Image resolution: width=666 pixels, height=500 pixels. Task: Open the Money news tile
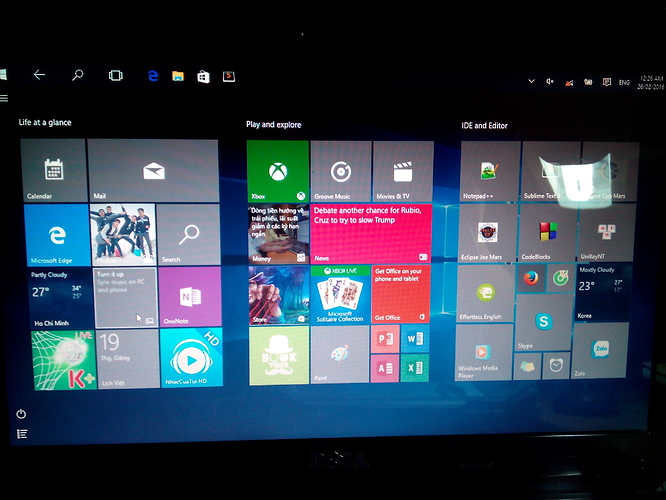coord(279,234)
